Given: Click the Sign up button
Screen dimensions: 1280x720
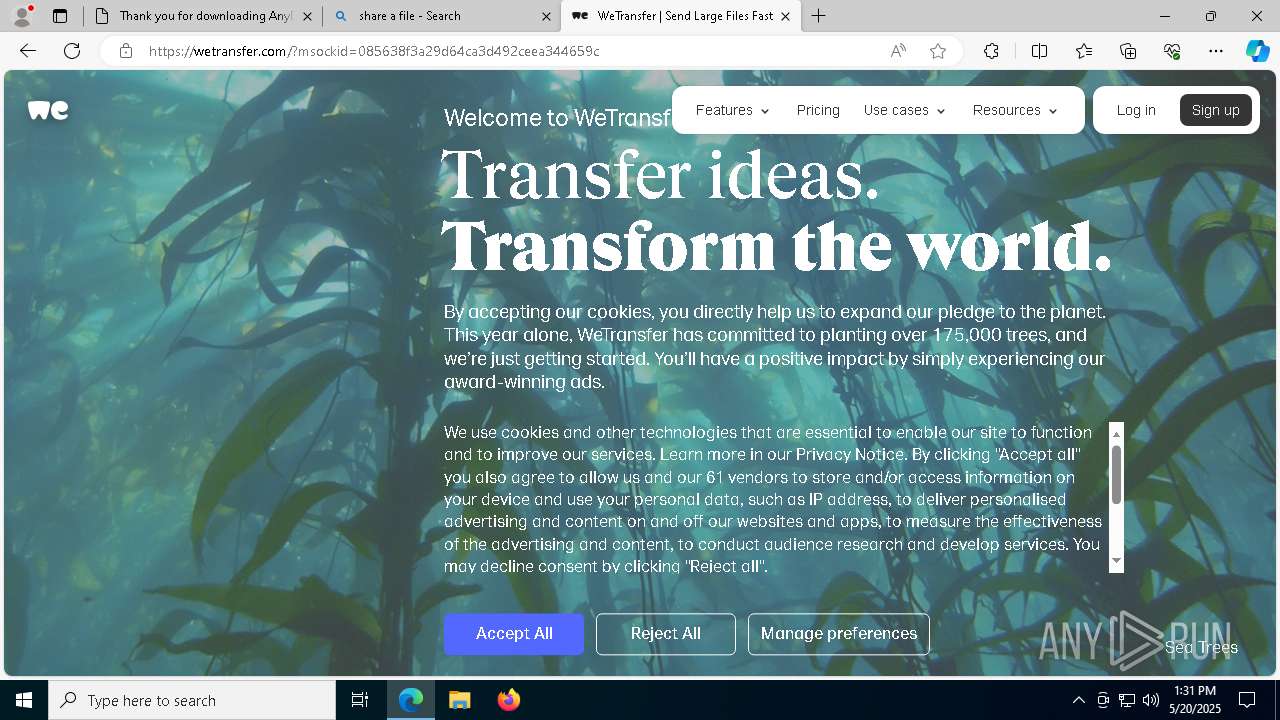Looking at the screenshot, I should pyautogui.click(x=1215, y=110).
